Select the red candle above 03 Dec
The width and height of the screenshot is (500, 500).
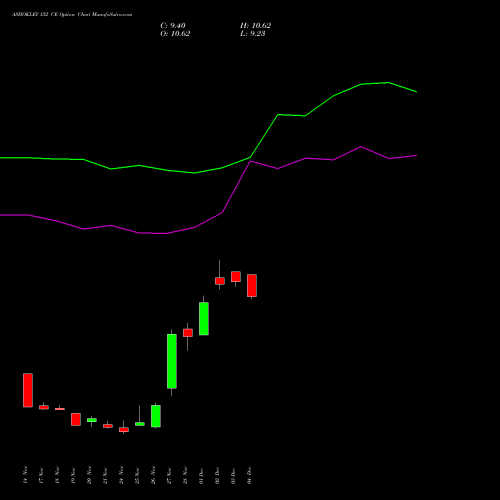coord(236,277)
